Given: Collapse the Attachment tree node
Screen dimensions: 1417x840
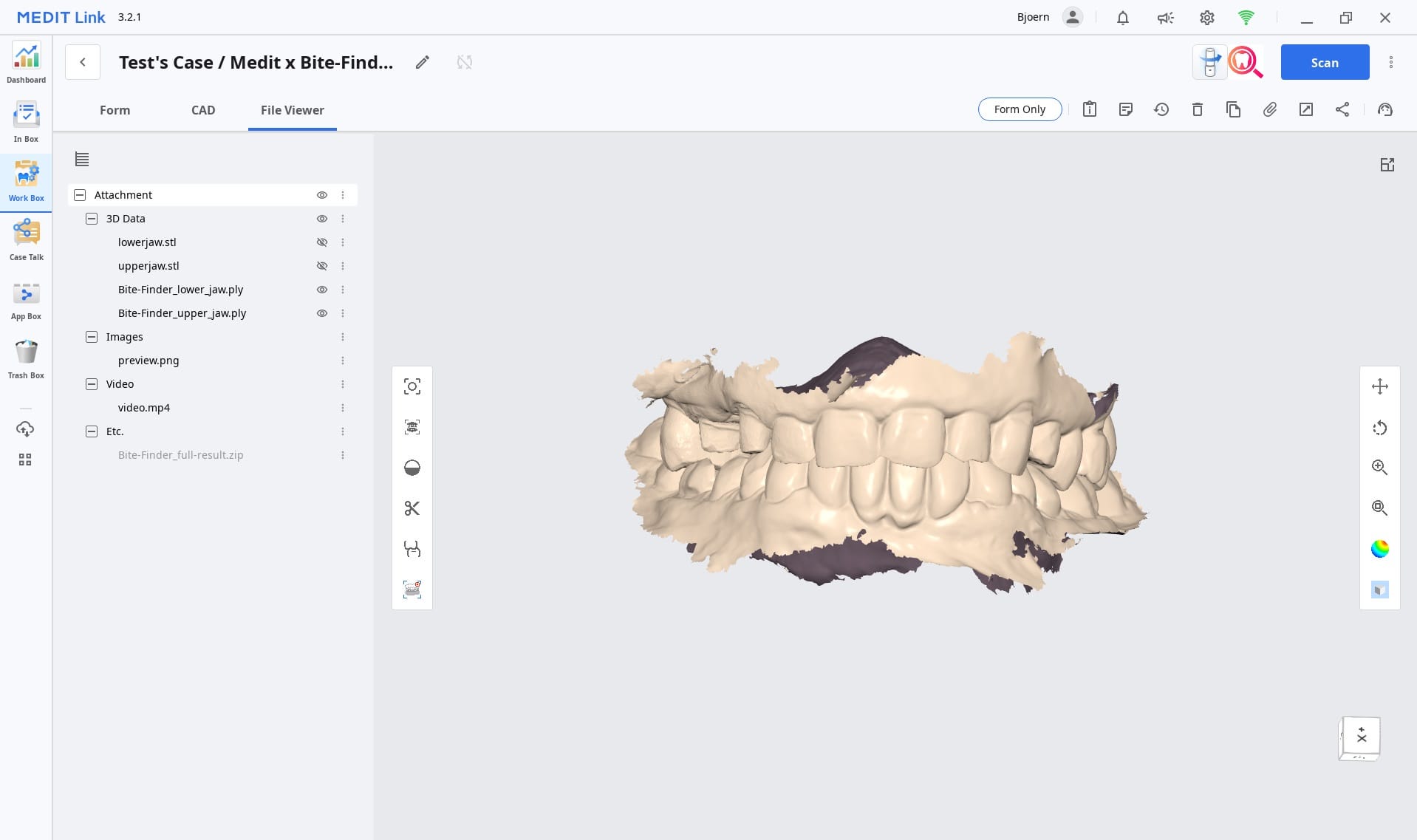Looking at the screenshot, I should (x=80, y=195).
